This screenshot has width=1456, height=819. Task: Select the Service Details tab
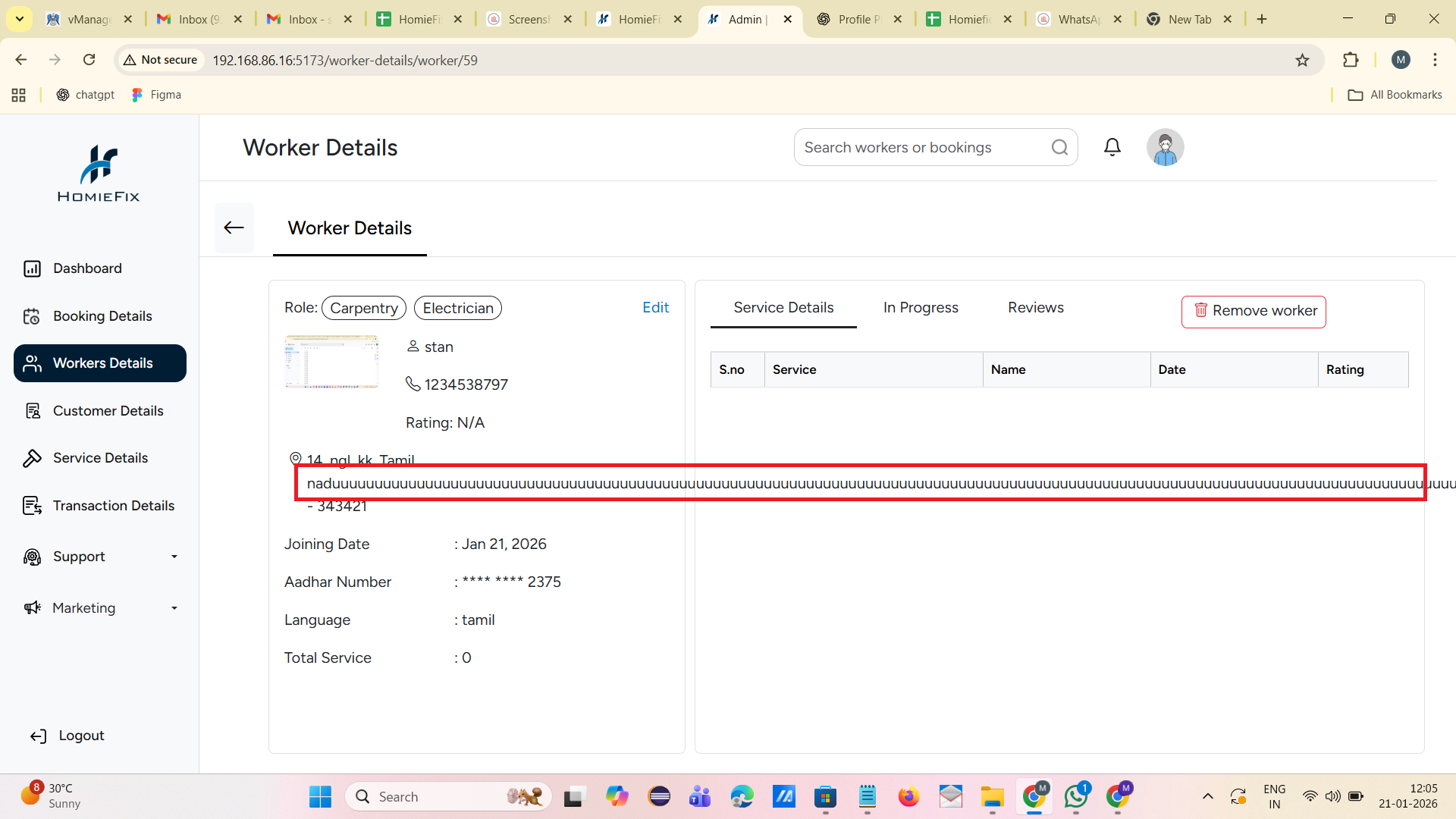[x=783, y=308]
